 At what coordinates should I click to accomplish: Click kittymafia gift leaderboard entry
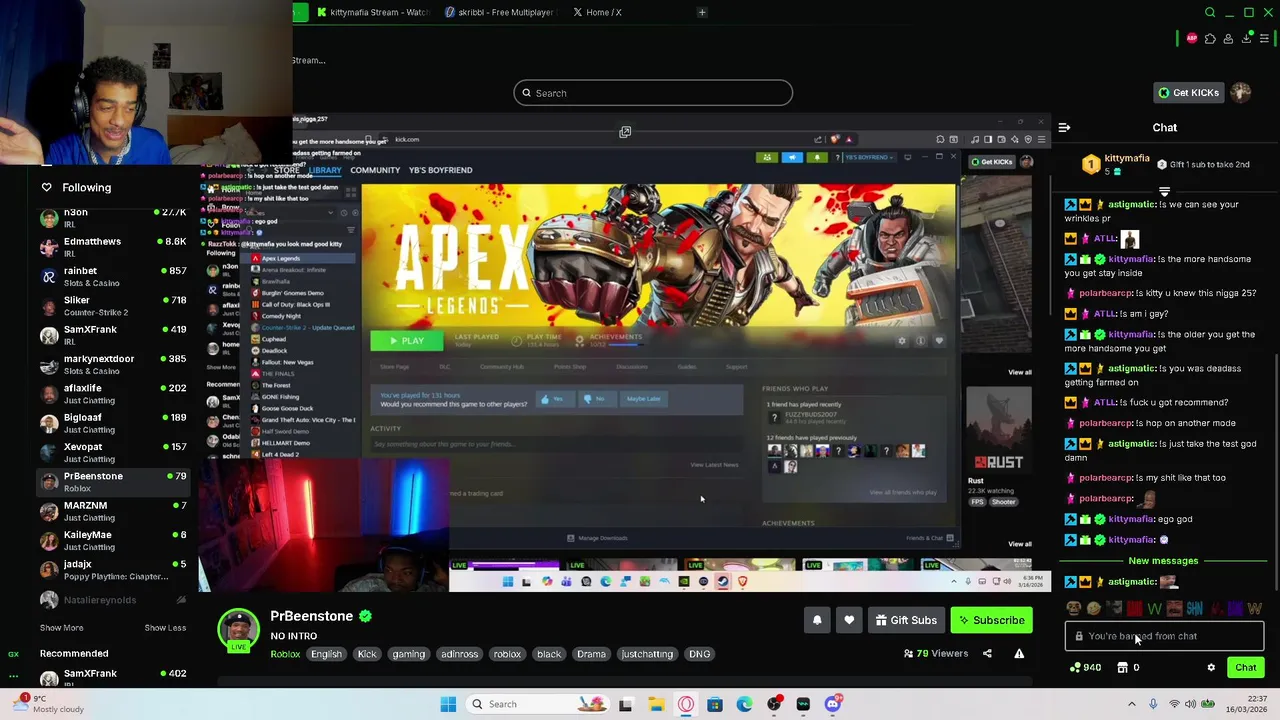click(x=1117, y=164)
